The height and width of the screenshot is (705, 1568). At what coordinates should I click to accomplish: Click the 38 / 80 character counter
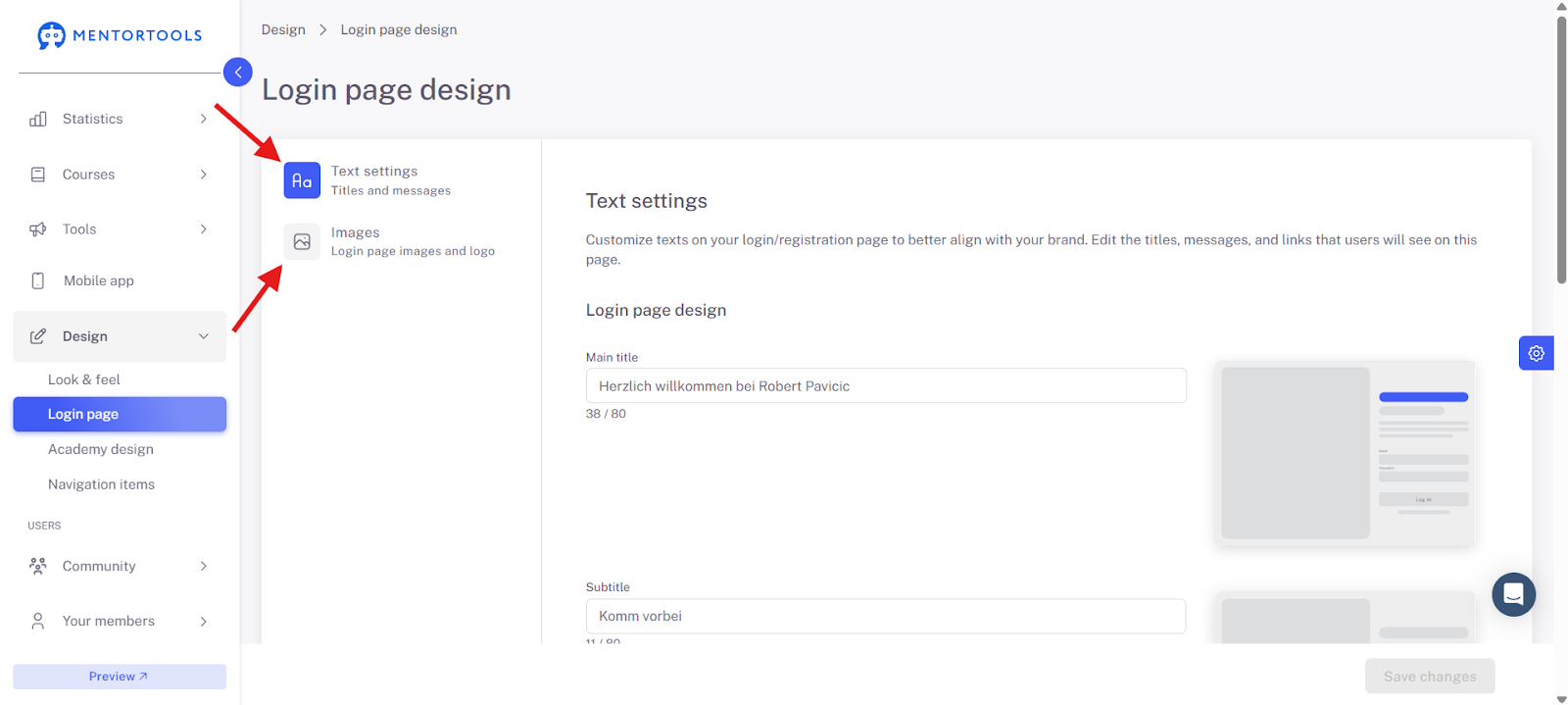tap(606, 414)
